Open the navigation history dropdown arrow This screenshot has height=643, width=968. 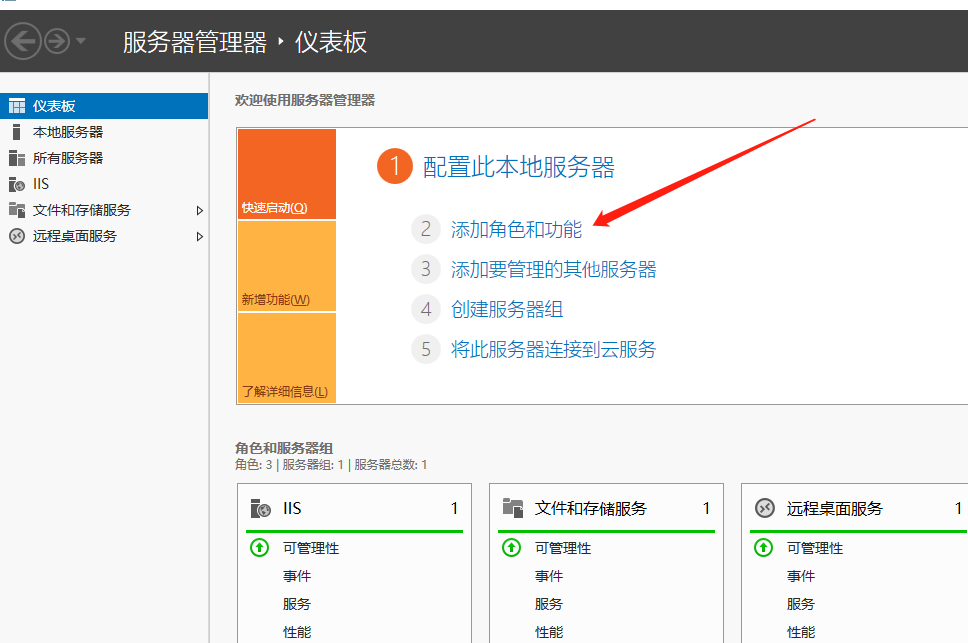tap(81, 41)
